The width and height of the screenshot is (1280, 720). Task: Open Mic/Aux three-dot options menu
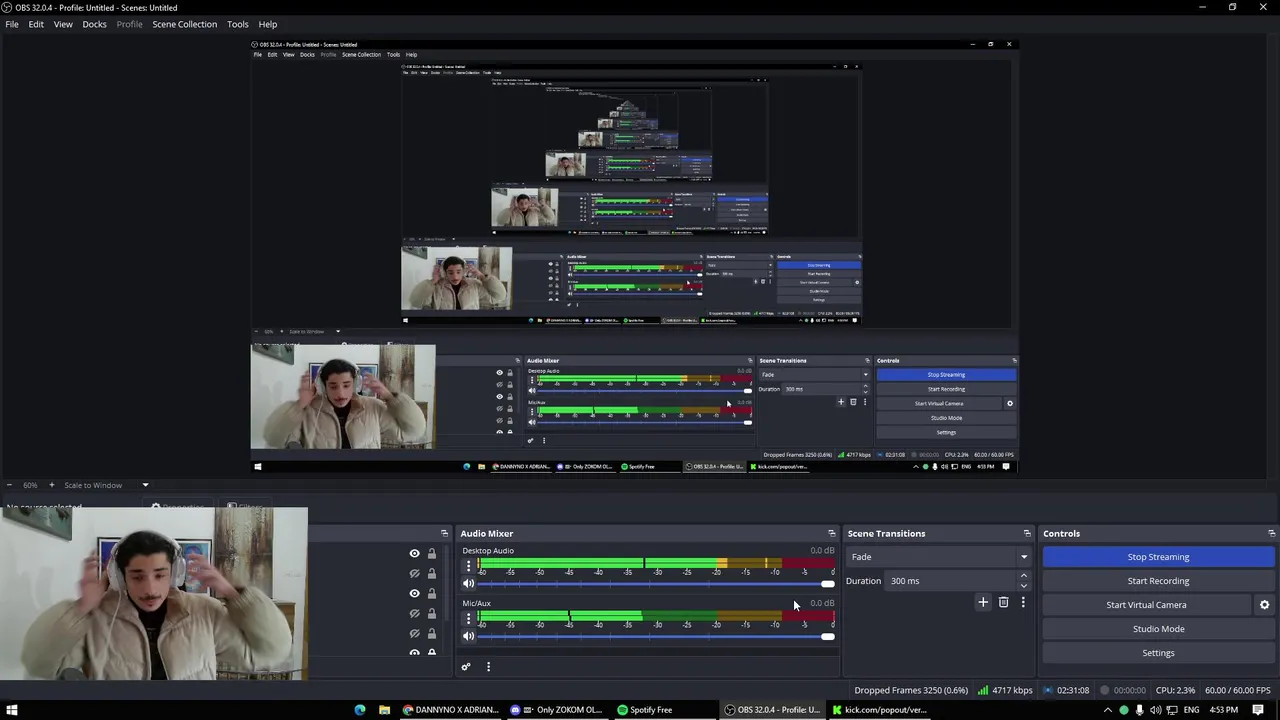coord(468,619)
